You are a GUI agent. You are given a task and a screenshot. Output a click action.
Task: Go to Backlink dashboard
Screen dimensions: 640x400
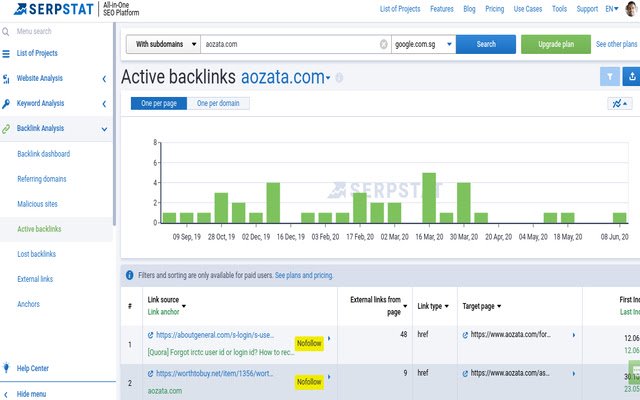point(44,154)
